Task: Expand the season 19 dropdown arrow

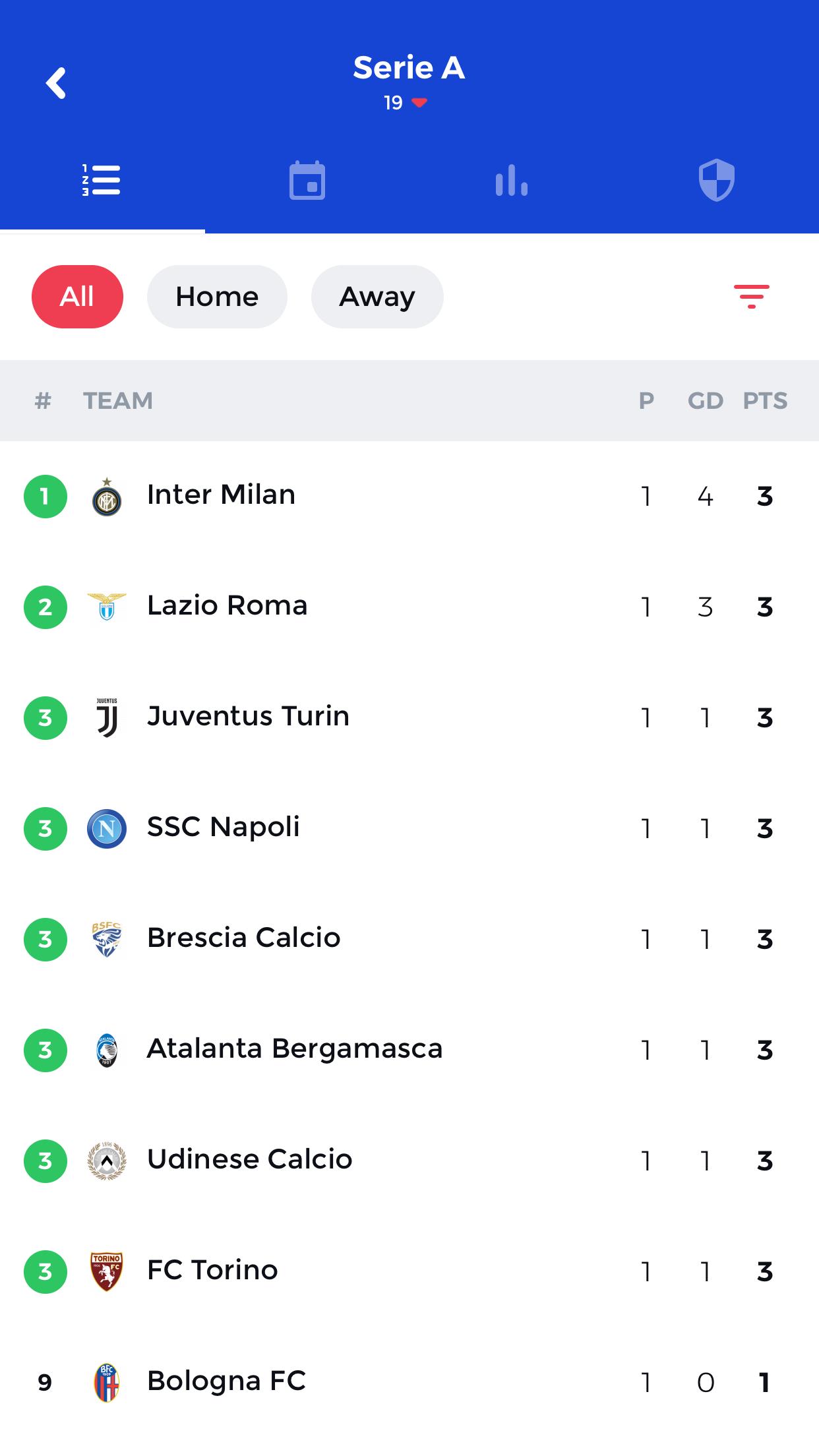Action: [419, 102]
